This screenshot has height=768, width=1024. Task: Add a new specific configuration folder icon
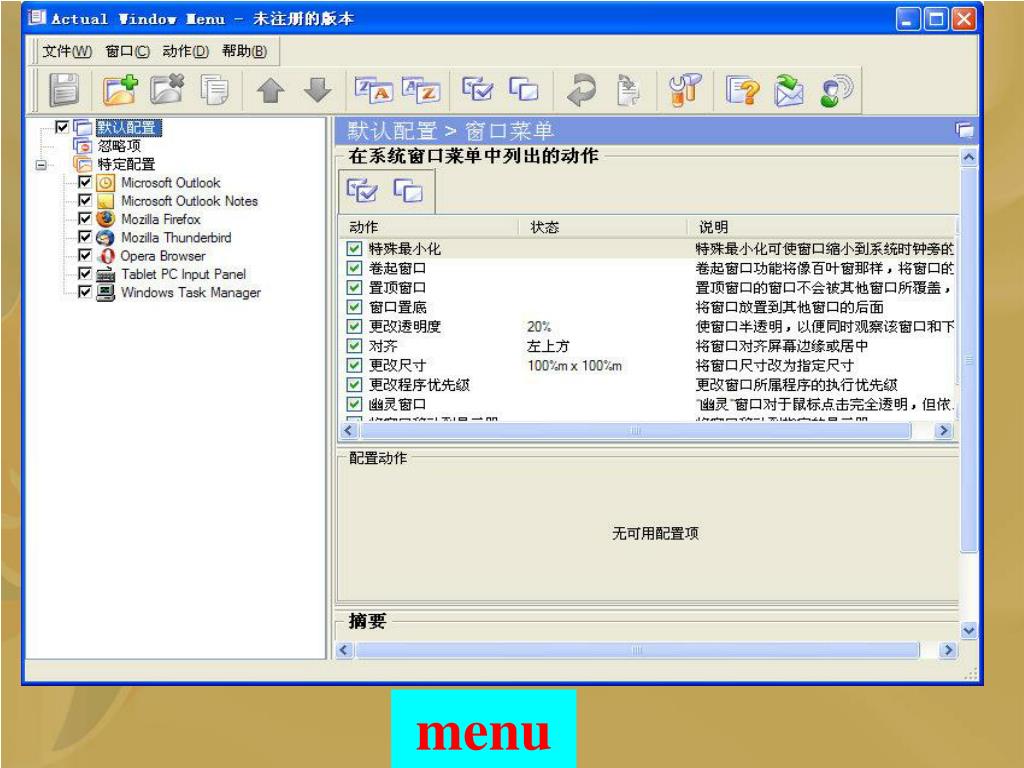point(120,89)
